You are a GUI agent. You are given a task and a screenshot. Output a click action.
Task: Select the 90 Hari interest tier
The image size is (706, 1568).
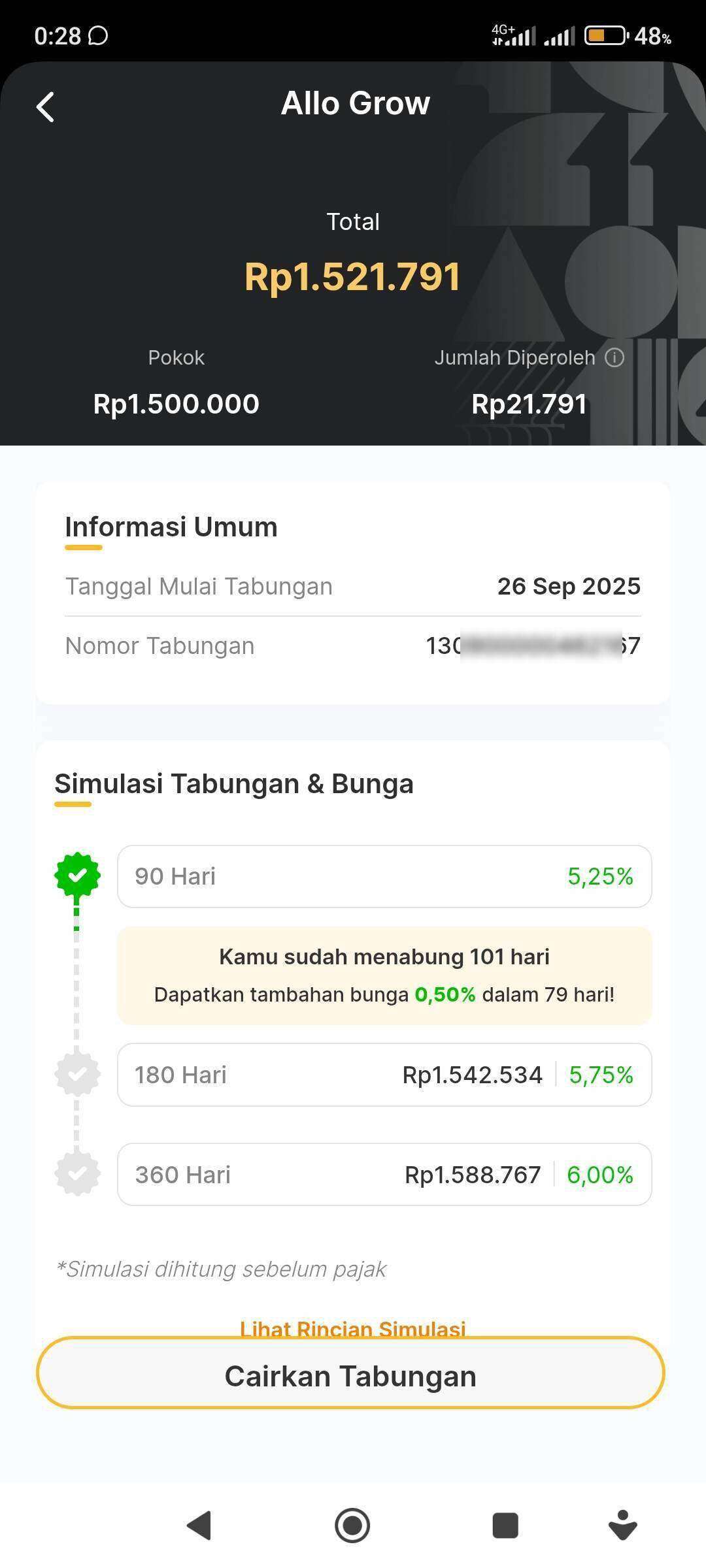coord(384,876)
